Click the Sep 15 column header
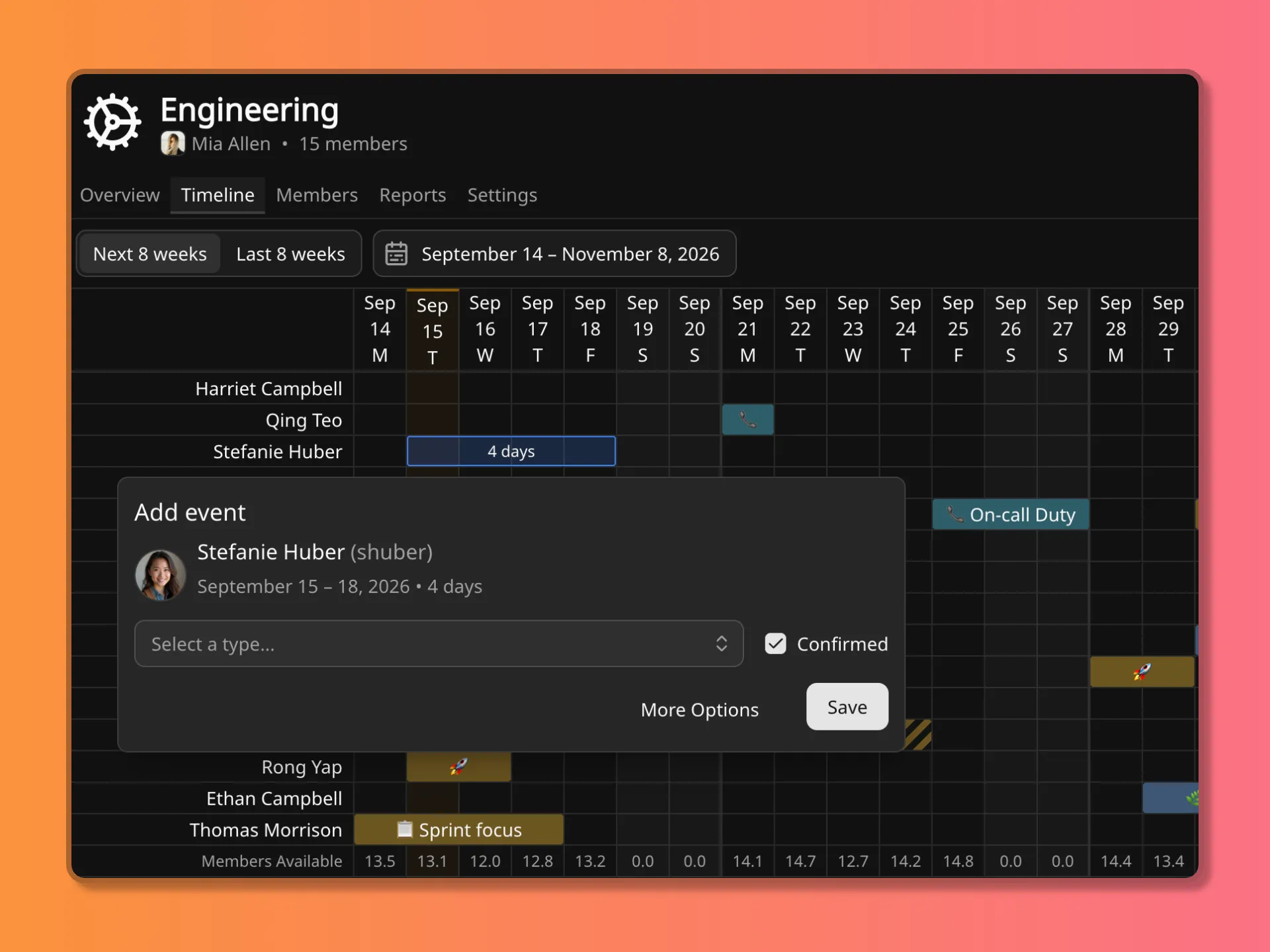The width and height of the screenshot is (1270, 952). click(x=432, y=331)
